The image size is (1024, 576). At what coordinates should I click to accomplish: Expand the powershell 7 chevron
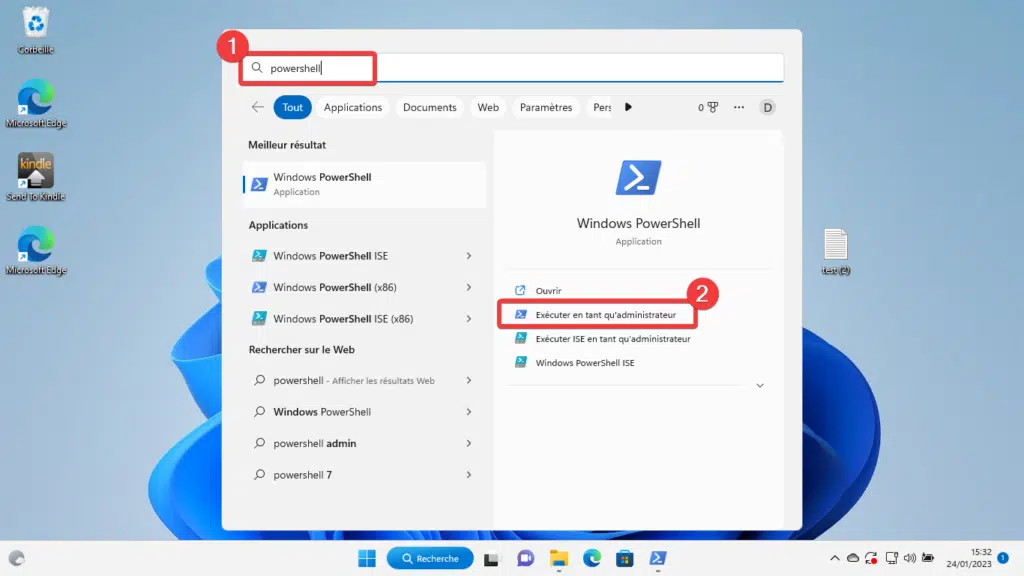469,475
